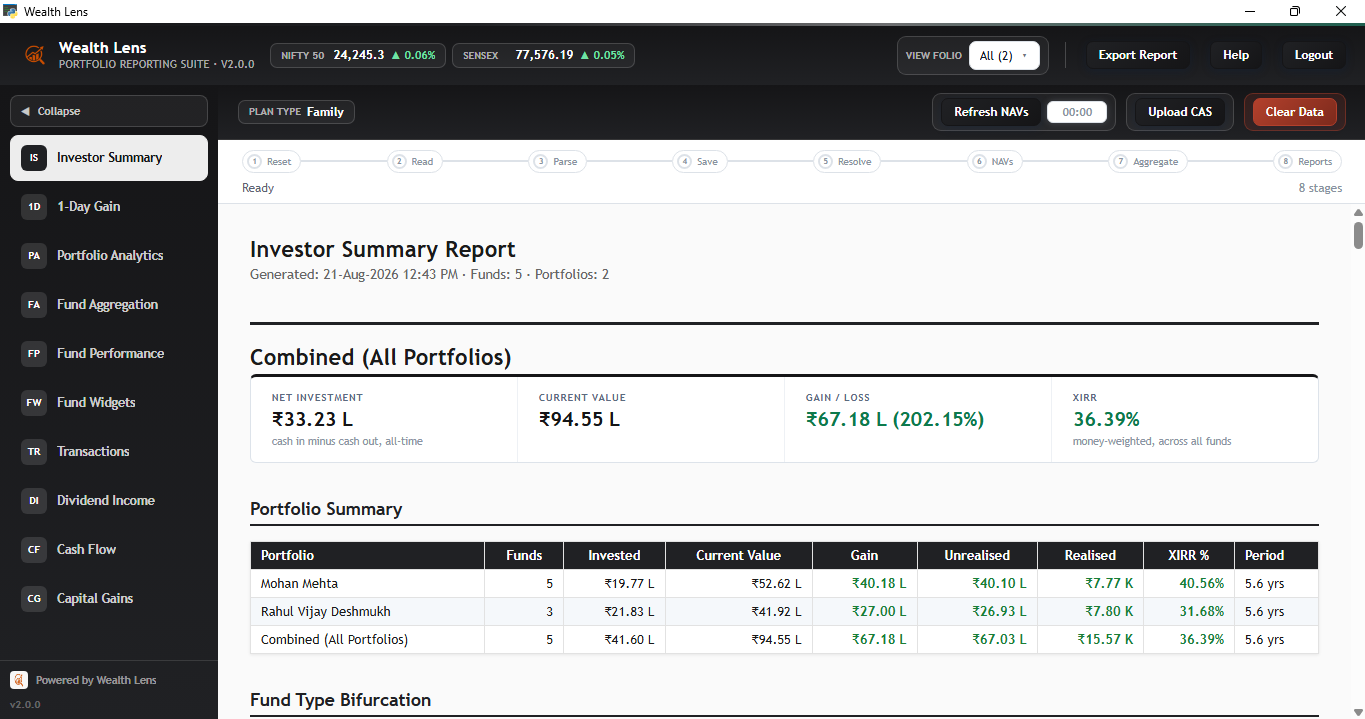Open the Cash Flow section

coord(109,550)
